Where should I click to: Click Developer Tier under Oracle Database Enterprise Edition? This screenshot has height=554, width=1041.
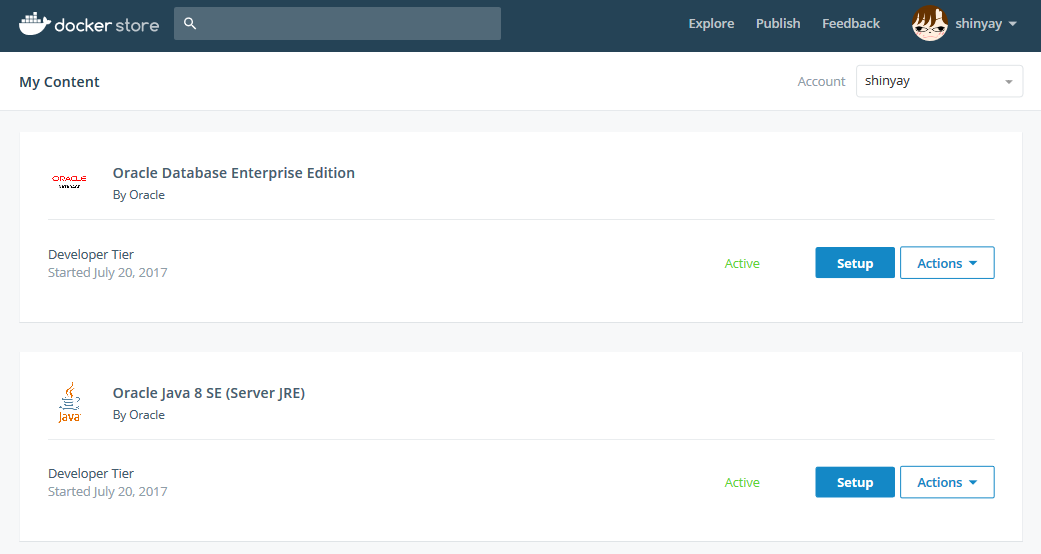[91, 254]
